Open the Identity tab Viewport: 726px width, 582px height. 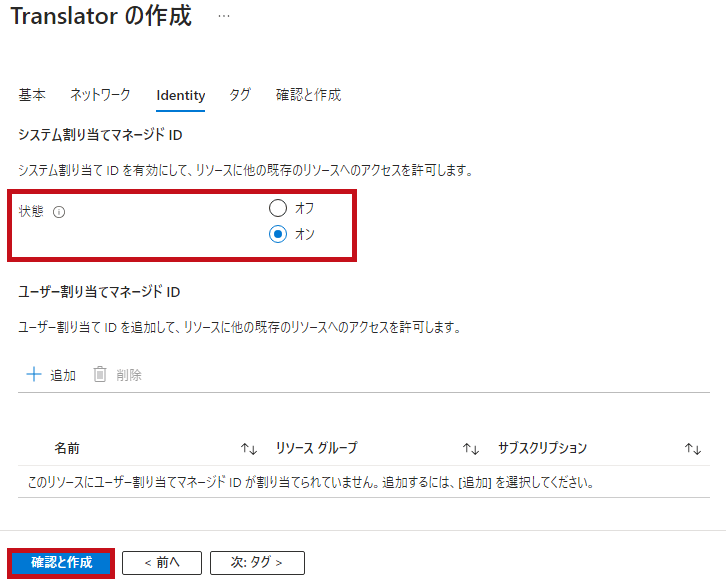tap(181, 95)
